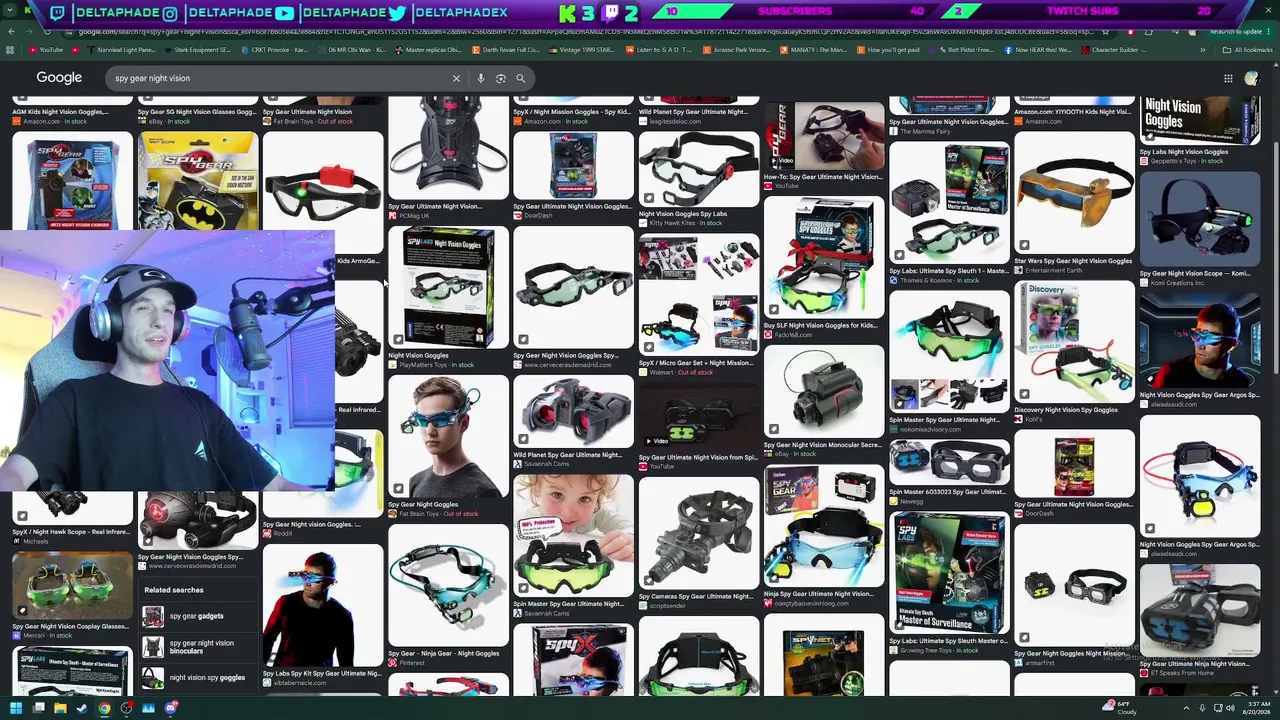The height and width of the screenshot is (720, 1280).
Task: Open the Google apps grid icon
Action: click(x=1228, y=78)
